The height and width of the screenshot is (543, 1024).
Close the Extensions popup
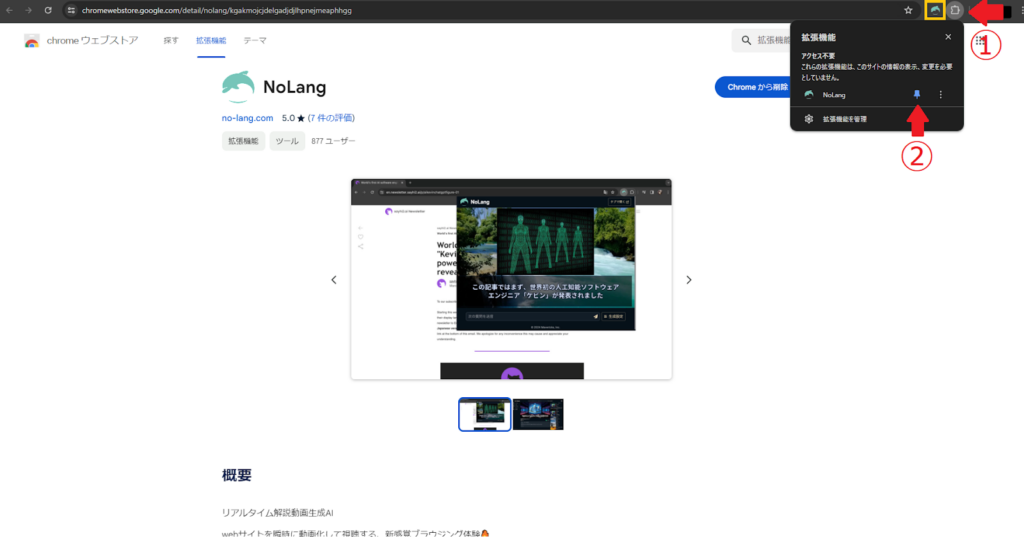(x=948, y=37)
